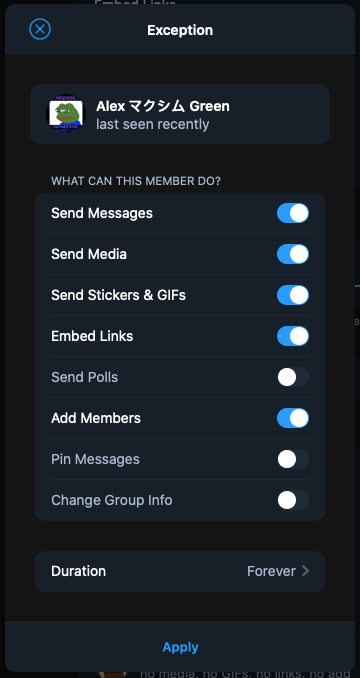Click the Send Polls label
This screenshot has width=360, height=678.
[x=84, y=377]
